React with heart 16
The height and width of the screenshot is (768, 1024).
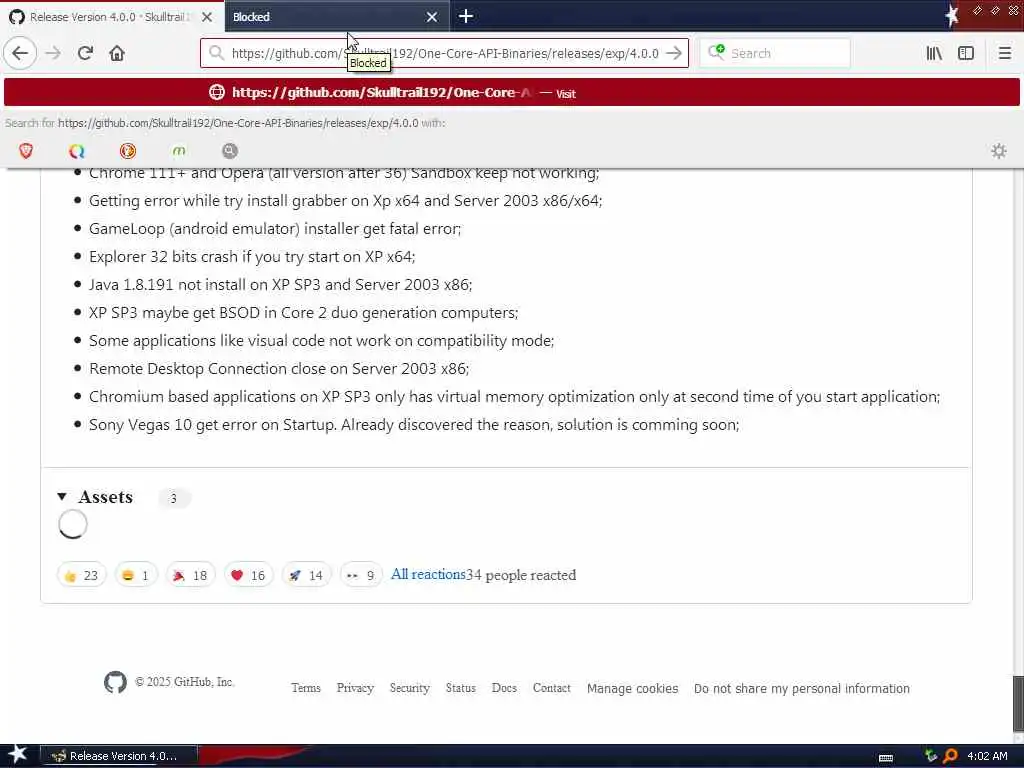coord(248,575)
